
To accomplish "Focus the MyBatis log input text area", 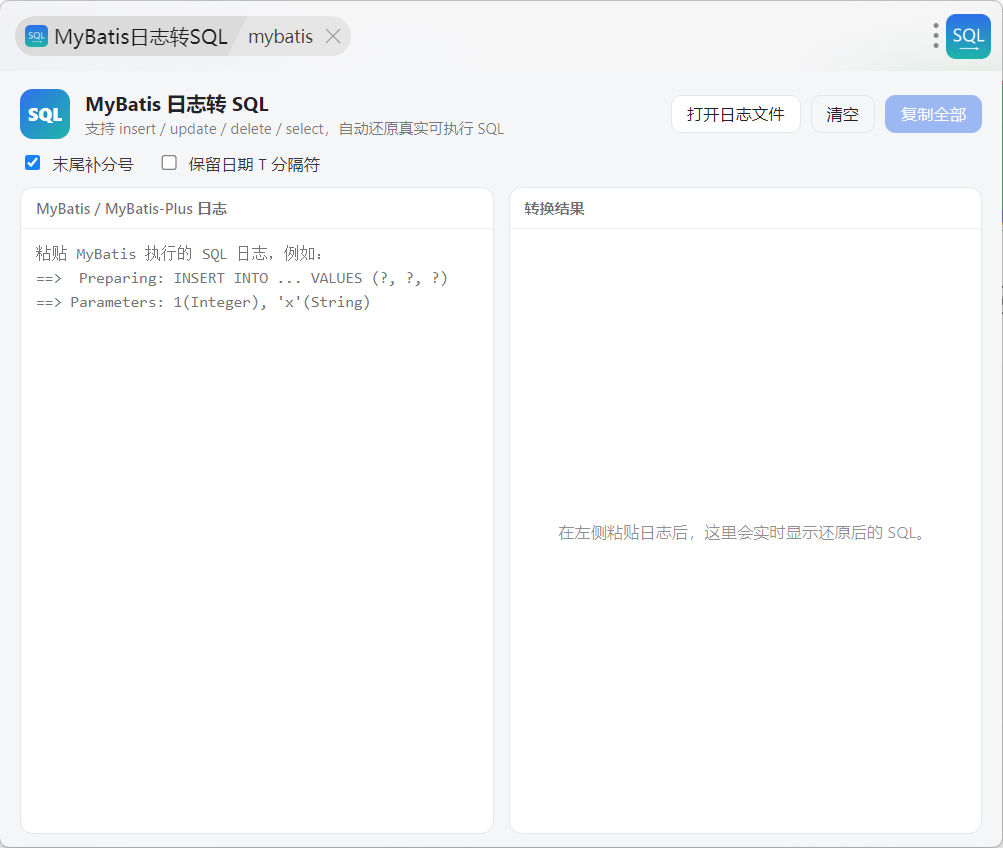I will point(257,530).
